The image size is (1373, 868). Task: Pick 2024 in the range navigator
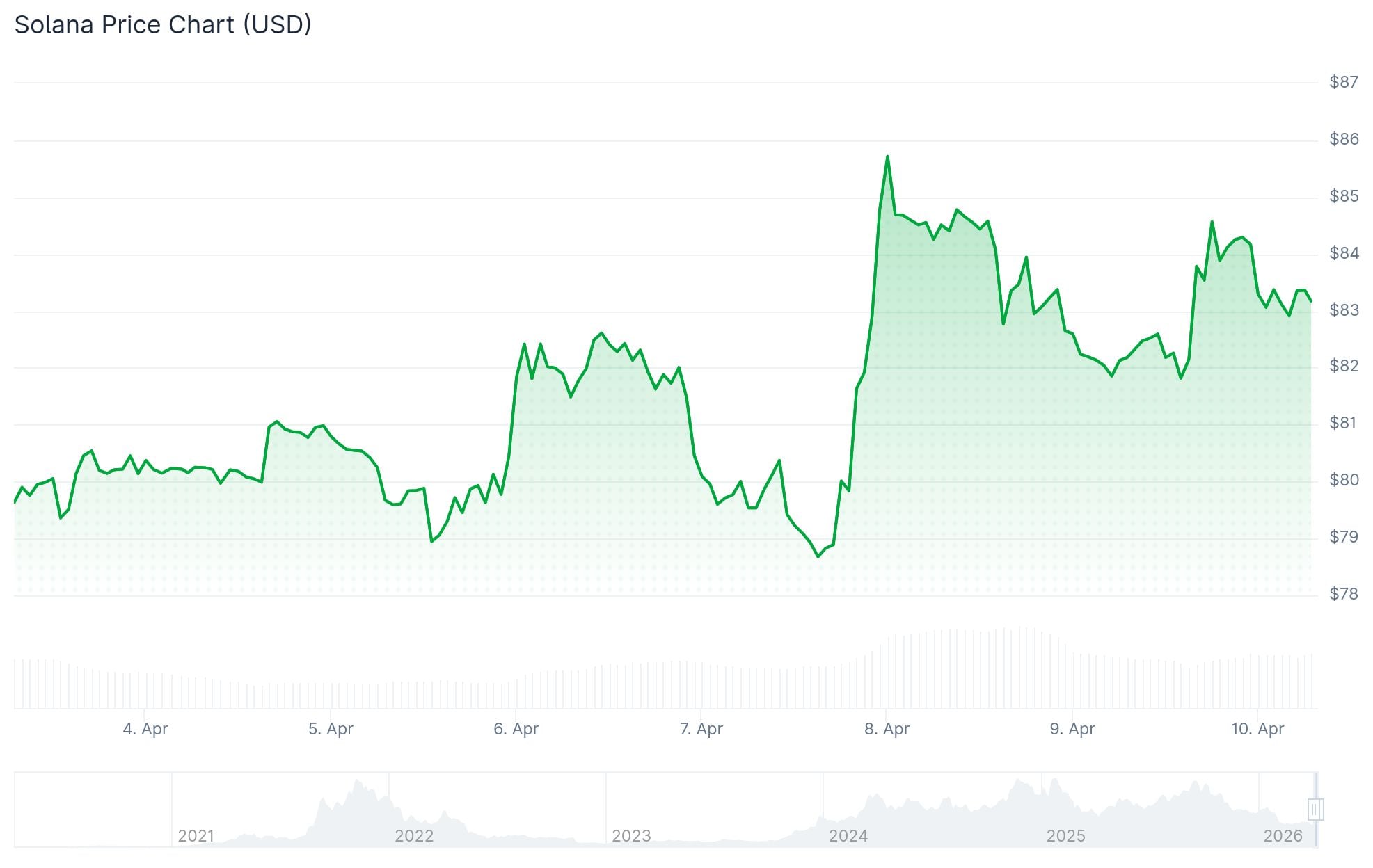click(x=848, y=835)
